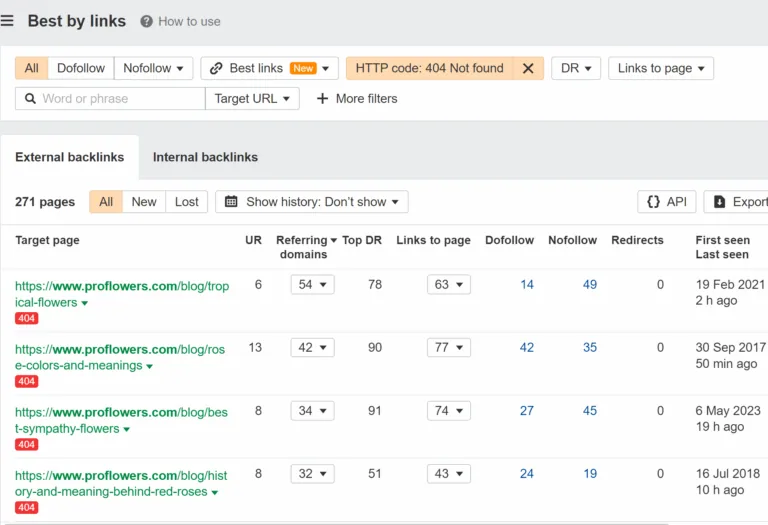Click the How to use help icon

click(146, 22)
